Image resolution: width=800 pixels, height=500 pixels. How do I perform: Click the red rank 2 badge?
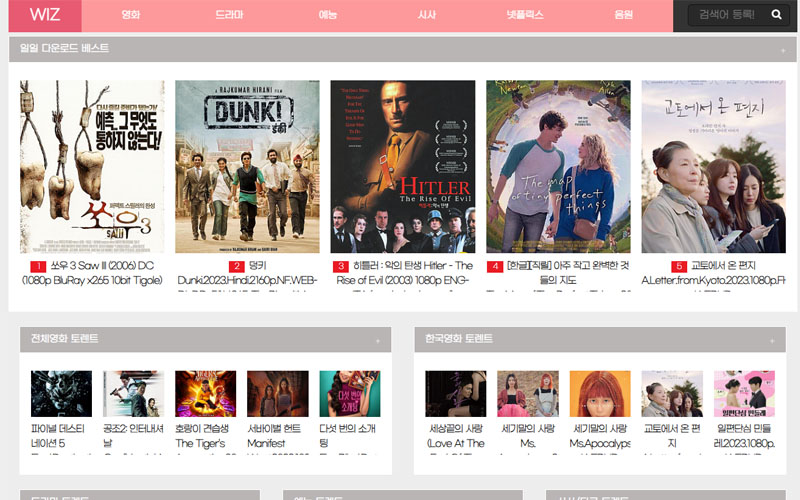tap(236, 266)
